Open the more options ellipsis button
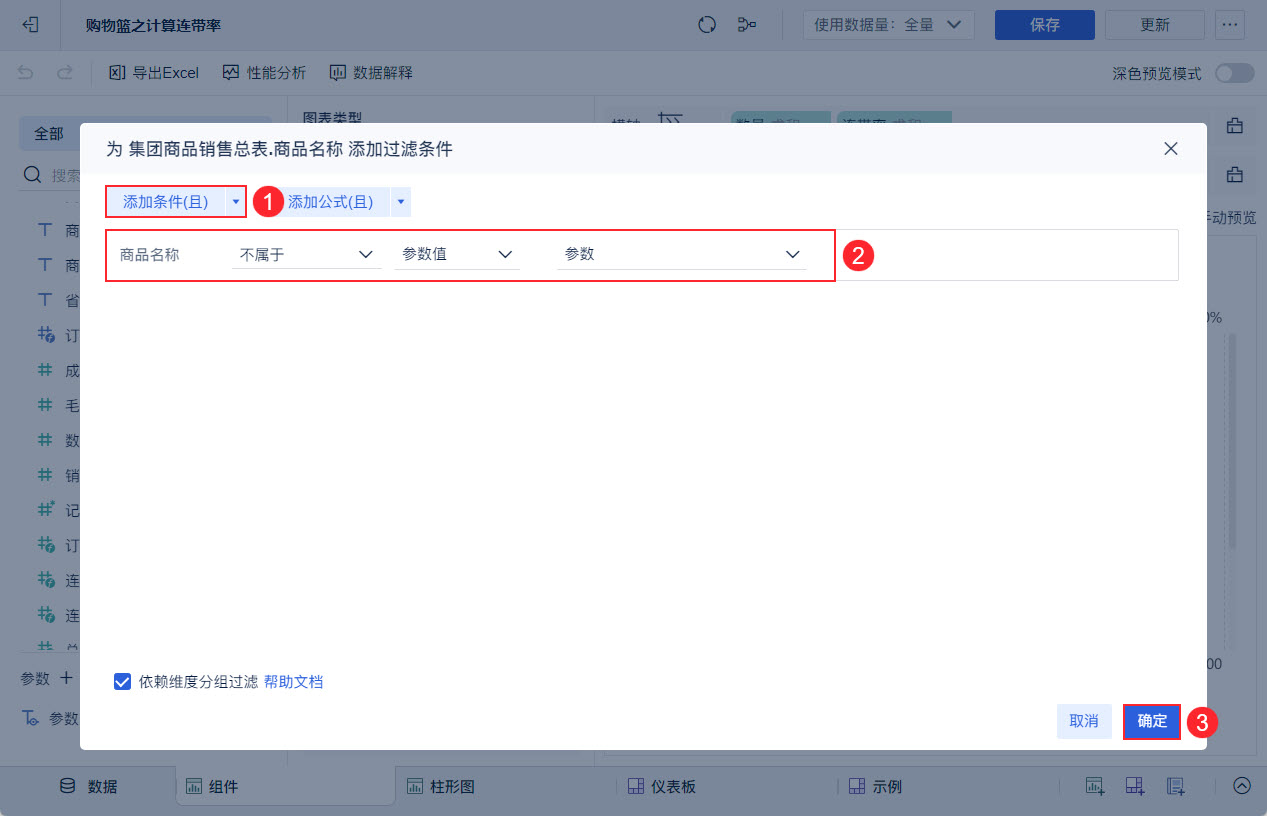The width and height of the screenshot is (1267, 816). coord(1230,25)
